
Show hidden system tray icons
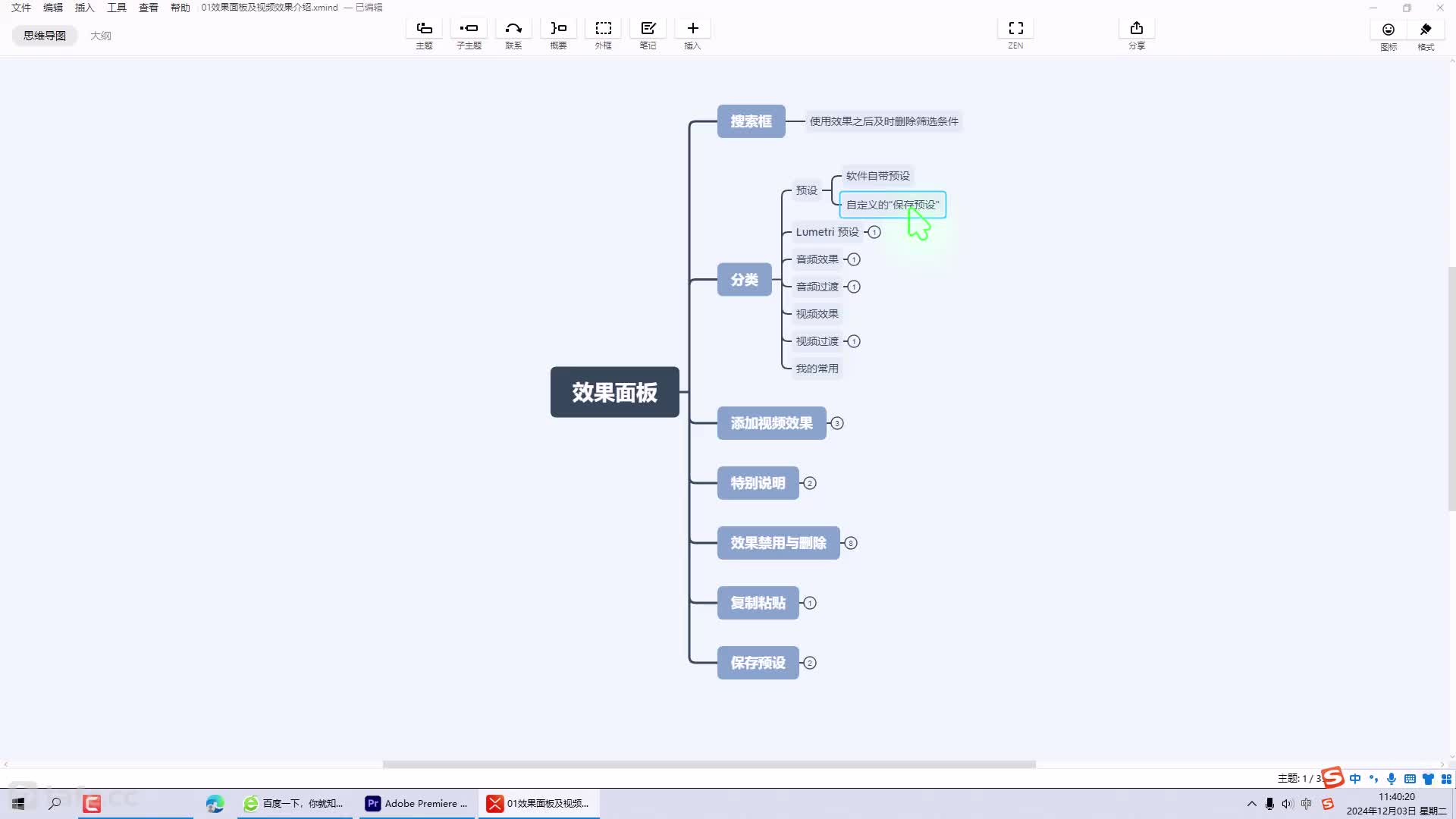point(1252,804)
